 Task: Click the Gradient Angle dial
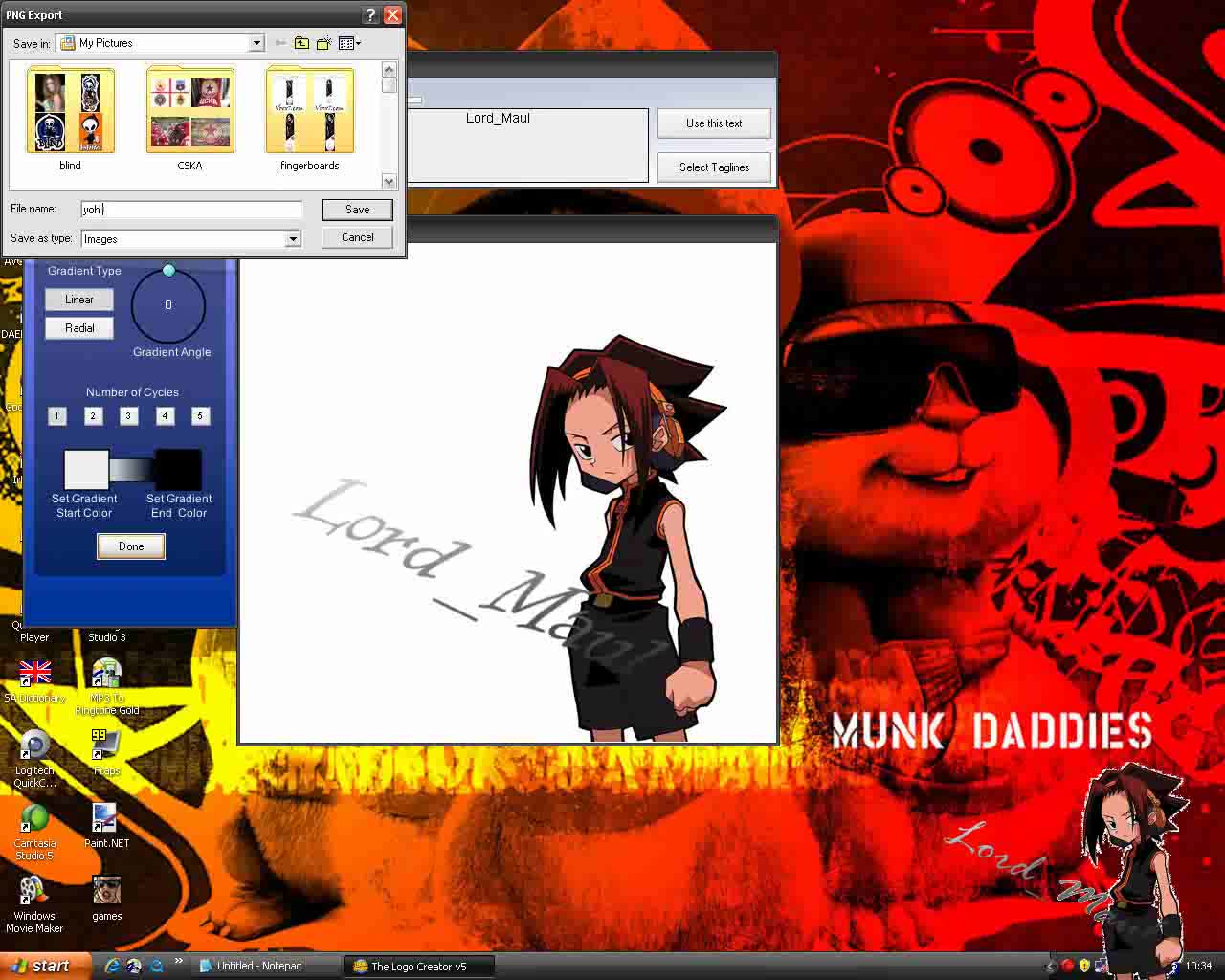[x=168, y=304]
